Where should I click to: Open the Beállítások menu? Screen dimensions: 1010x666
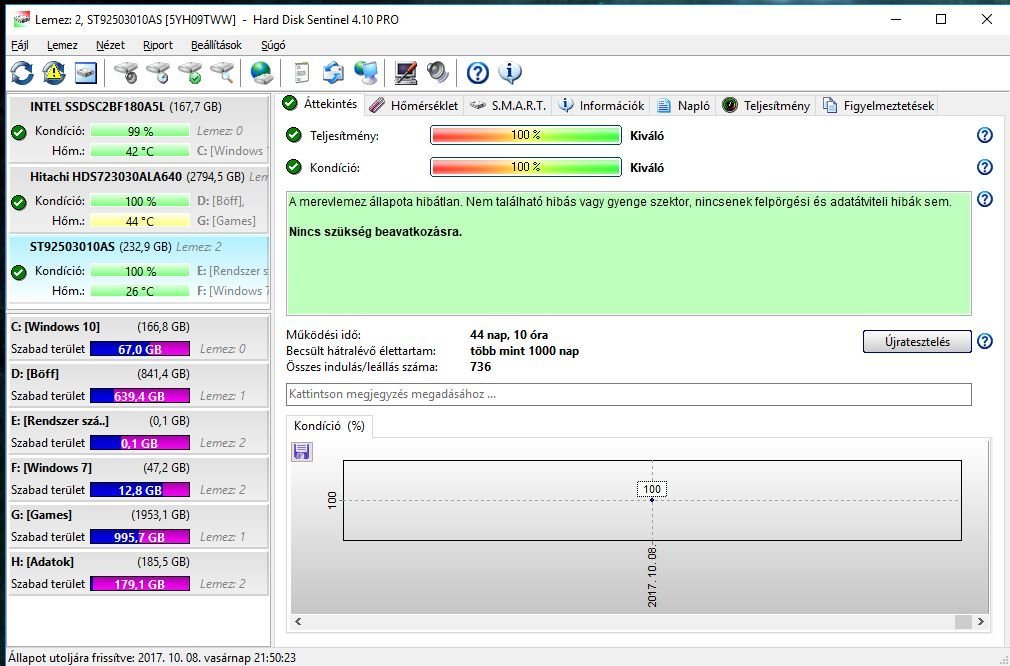click(x=216, y=45)
